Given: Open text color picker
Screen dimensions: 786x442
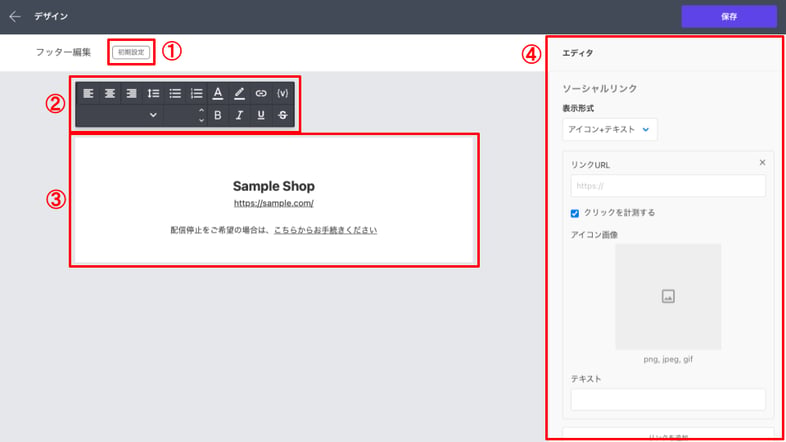Looking at the screenshot, I should tap(218, 93).
